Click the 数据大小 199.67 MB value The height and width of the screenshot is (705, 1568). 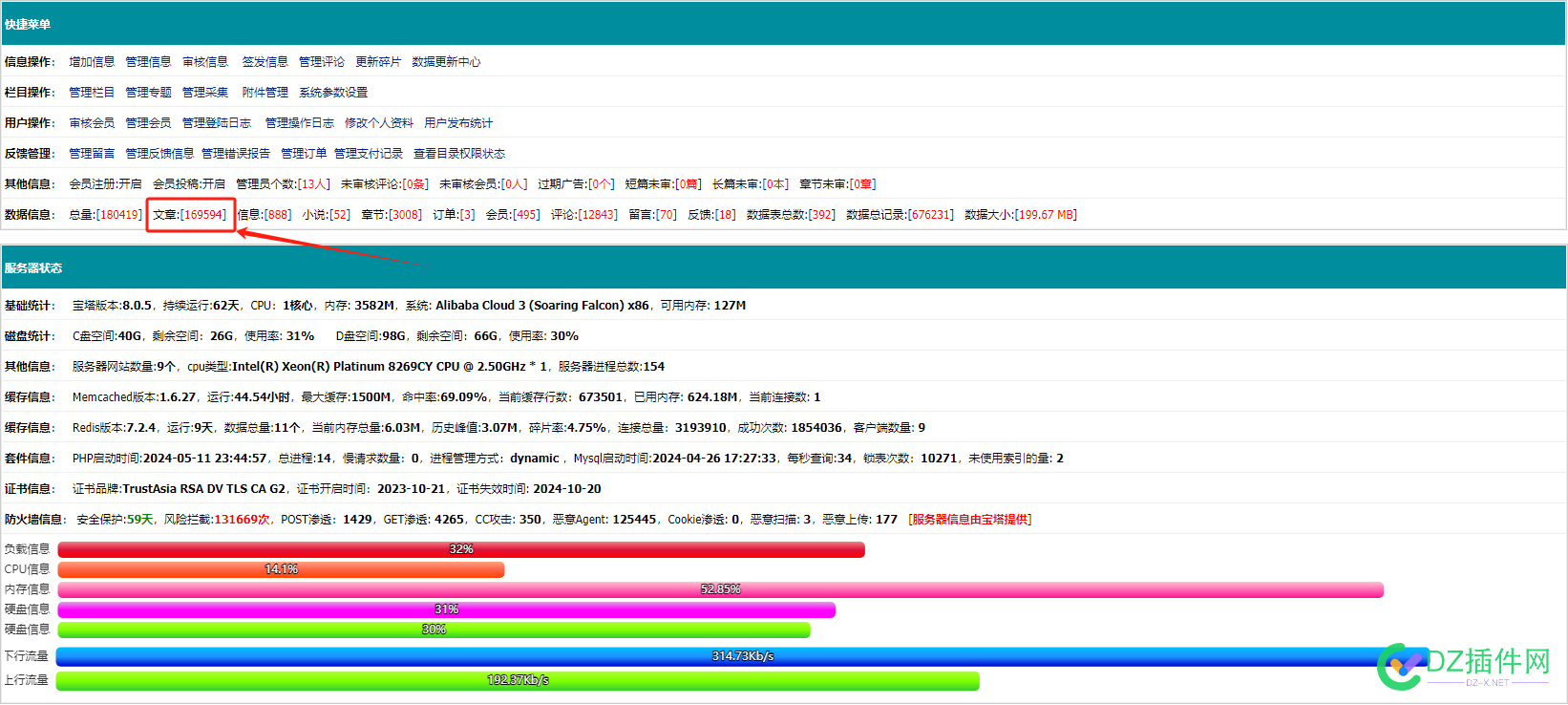tap(1021, 215)
